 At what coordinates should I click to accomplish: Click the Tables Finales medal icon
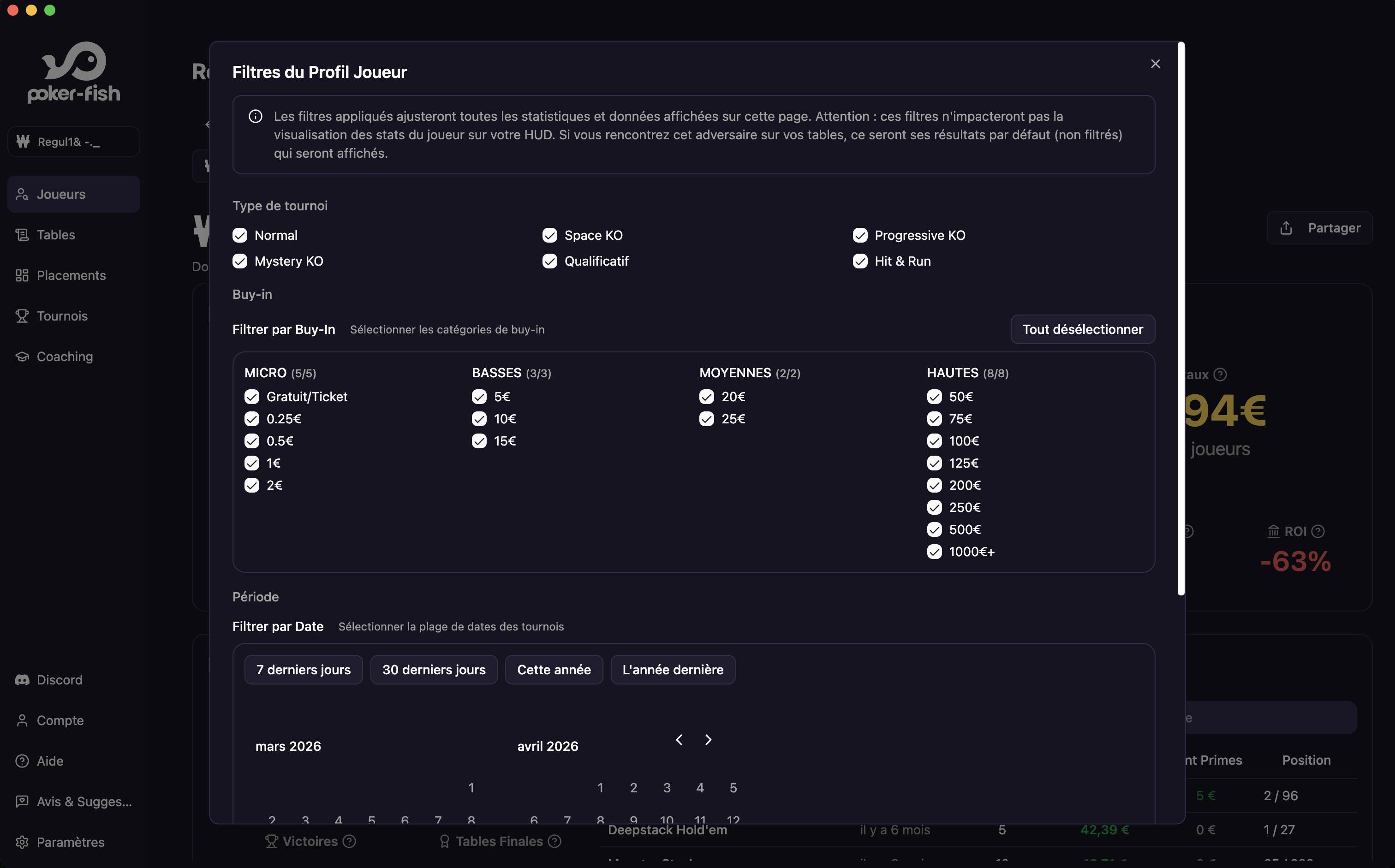click(x=444, y=841)
